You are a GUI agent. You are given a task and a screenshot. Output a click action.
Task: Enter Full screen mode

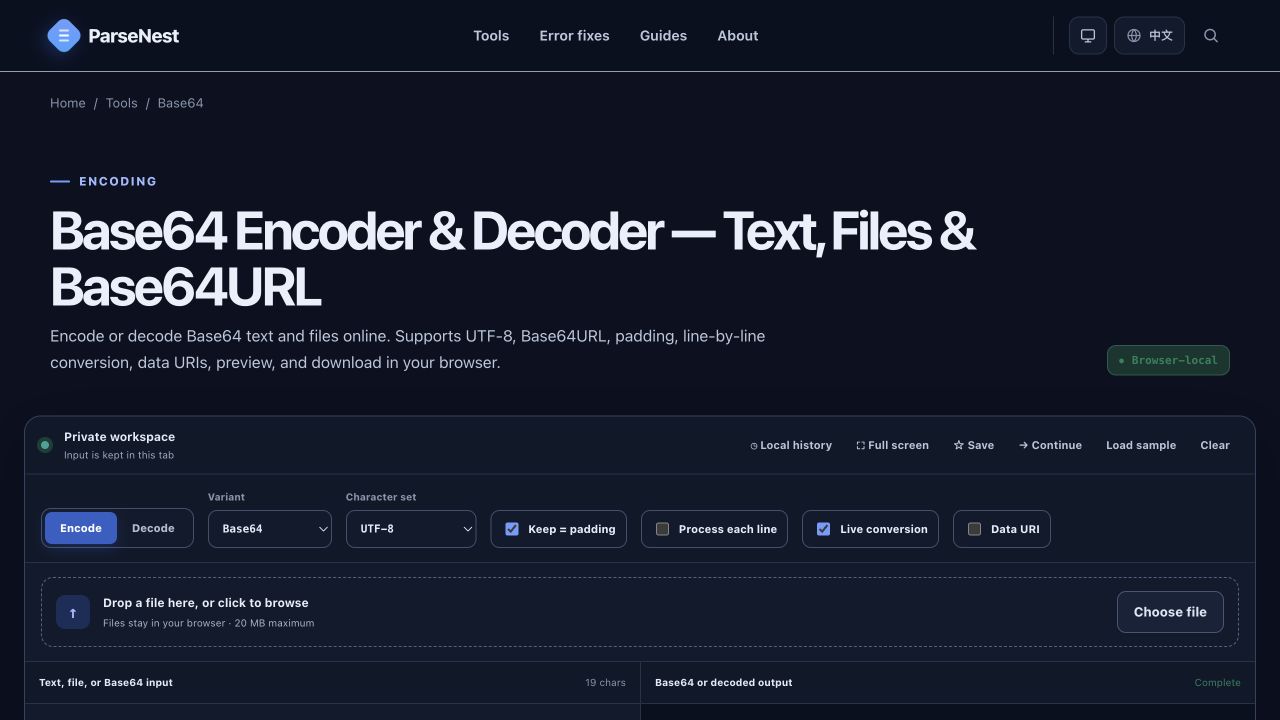pos(892,446)
